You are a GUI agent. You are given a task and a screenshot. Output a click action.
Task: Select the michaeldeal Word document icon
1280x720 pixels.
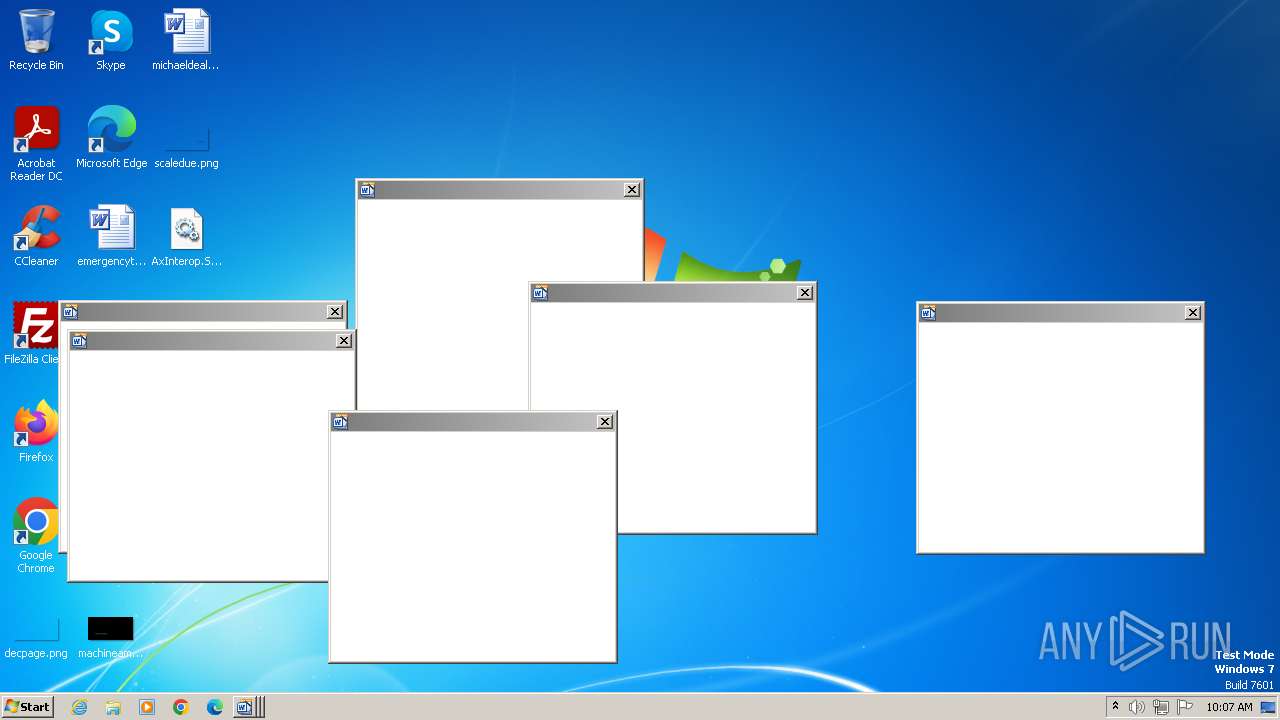tap(186, 40)
